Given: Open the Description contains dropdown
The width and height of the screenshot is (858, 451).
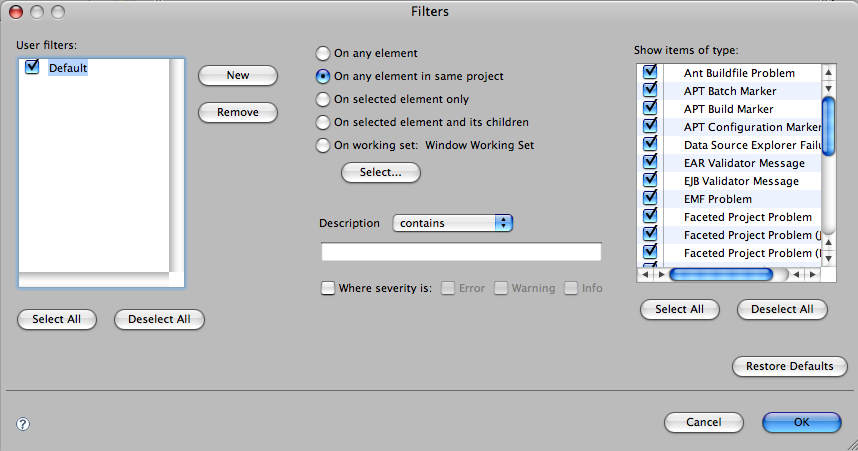Looking at the screenshot, I should [x=453, y=223].
